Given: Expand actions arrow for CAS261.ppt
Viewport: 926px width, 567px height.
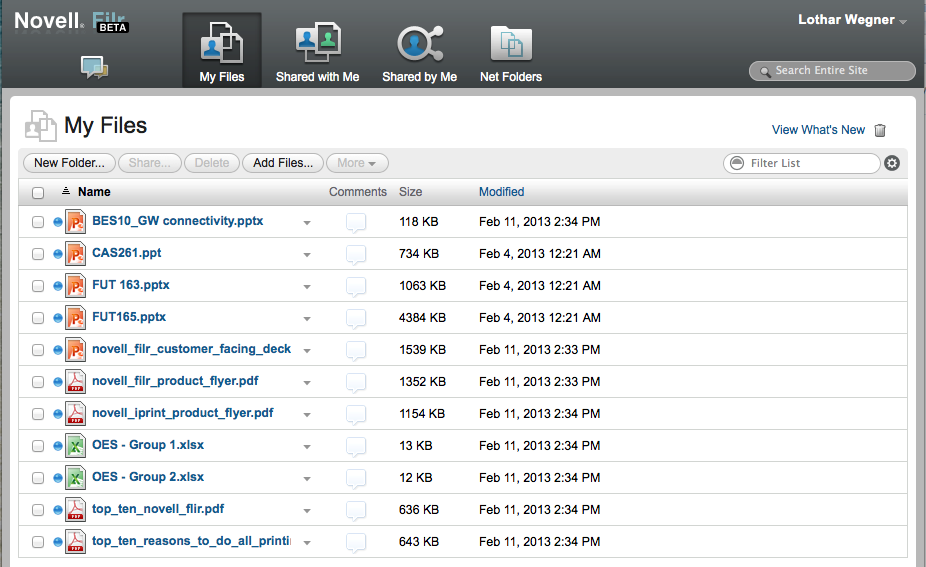Looking at the screenshot, I should (307, 255).
